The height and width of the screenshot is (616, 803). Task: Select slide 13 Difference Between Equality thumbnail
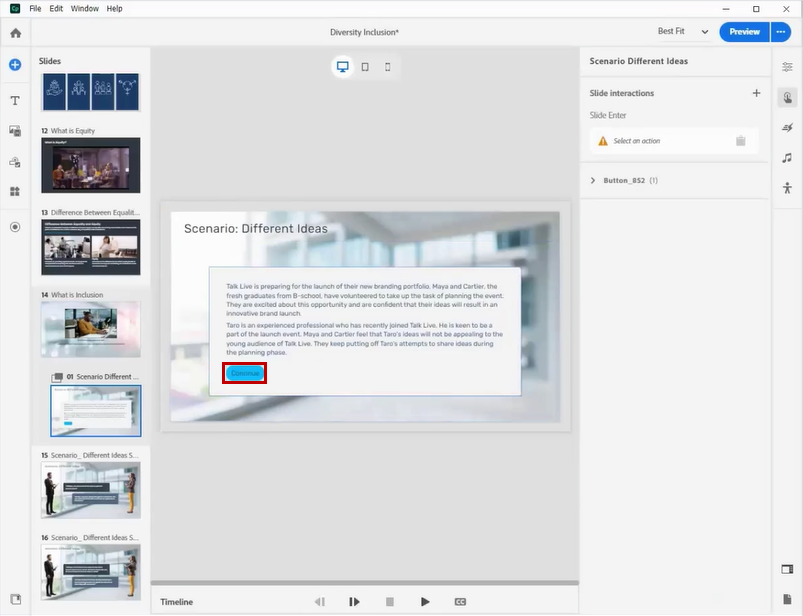pyautogui.click(x=91, y=247)
